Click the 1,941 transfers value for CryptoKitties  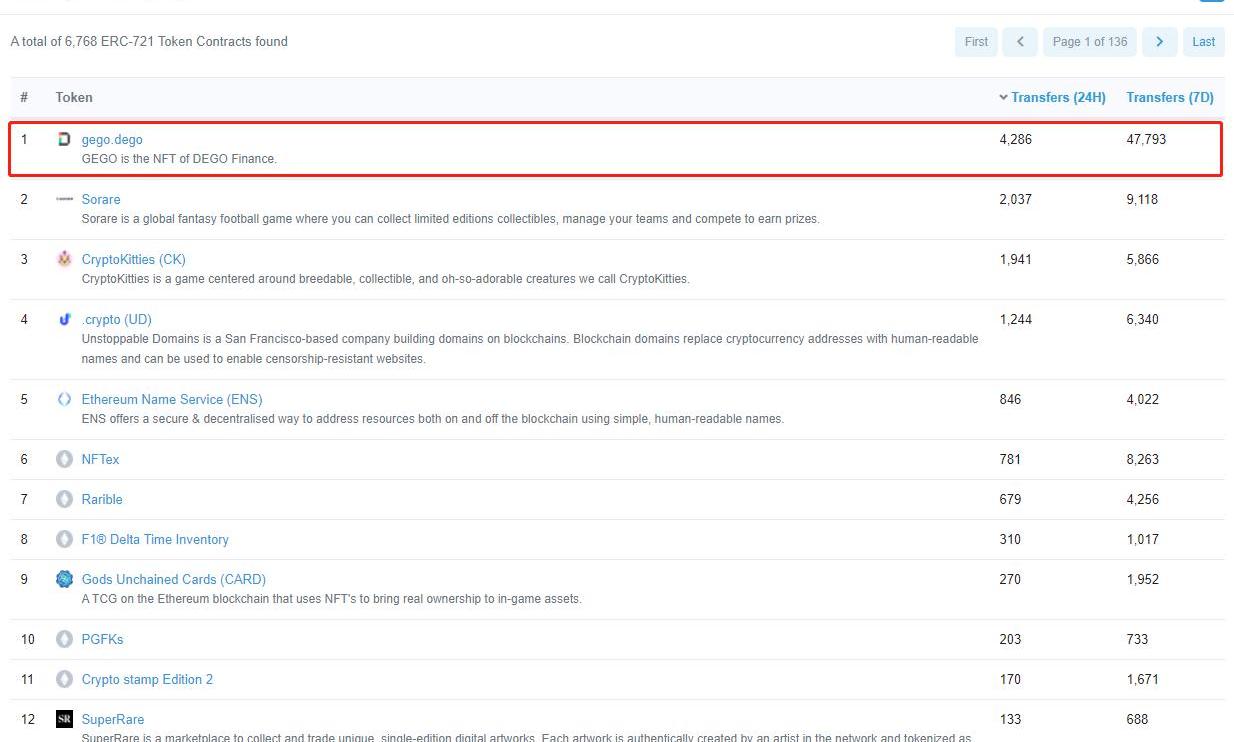coord(1015,259)
